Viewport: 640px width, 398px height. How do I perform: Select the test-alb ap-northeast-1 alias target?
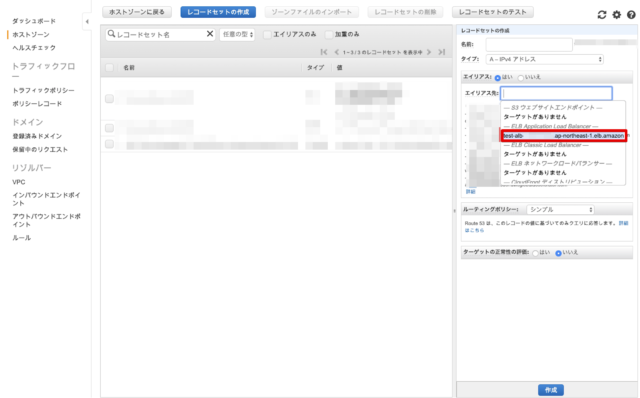(x=564, y=136)
